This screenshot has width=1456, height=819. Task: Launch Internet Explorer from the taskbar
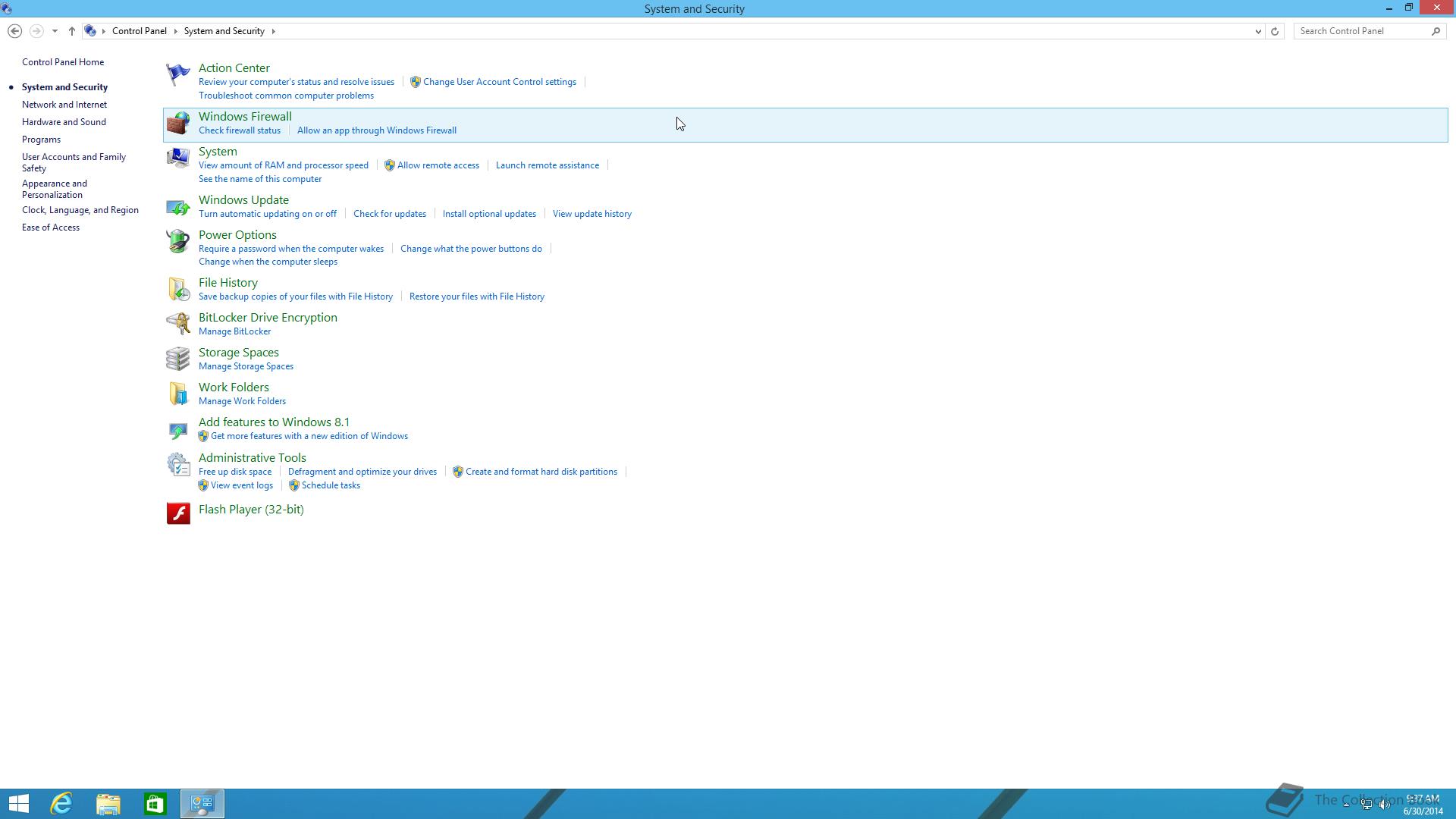point(61,804)
